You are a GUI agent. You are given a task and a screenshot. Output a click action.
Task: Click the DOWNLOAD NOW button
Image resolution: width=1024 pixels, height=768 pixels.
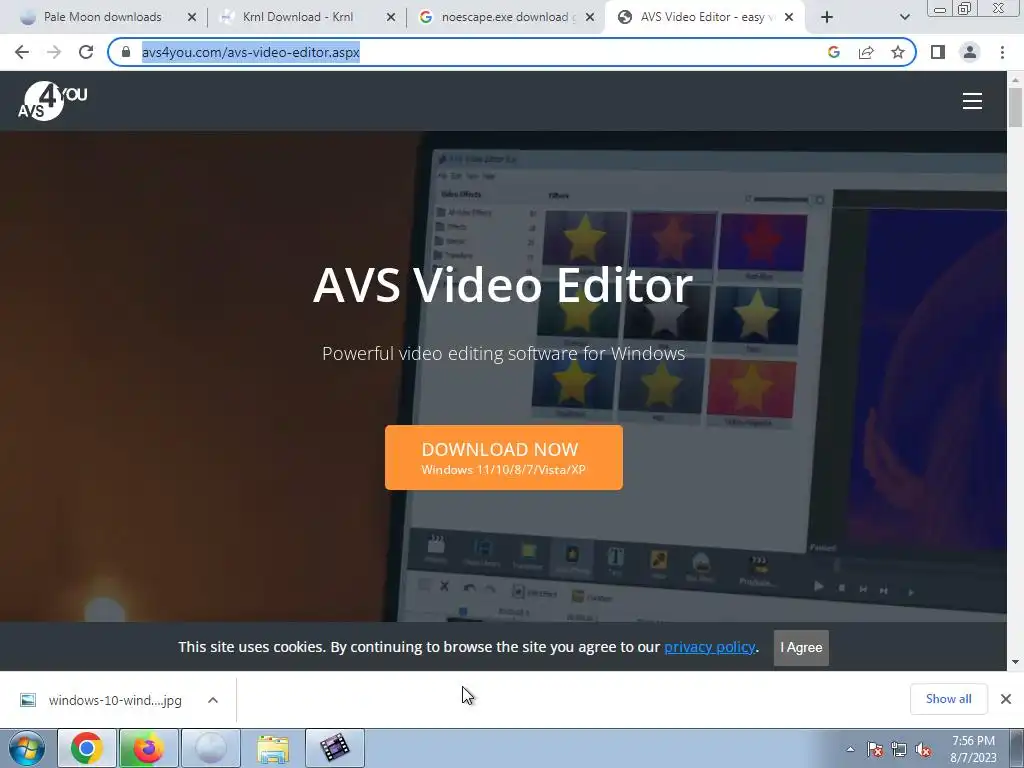[504, 457]
